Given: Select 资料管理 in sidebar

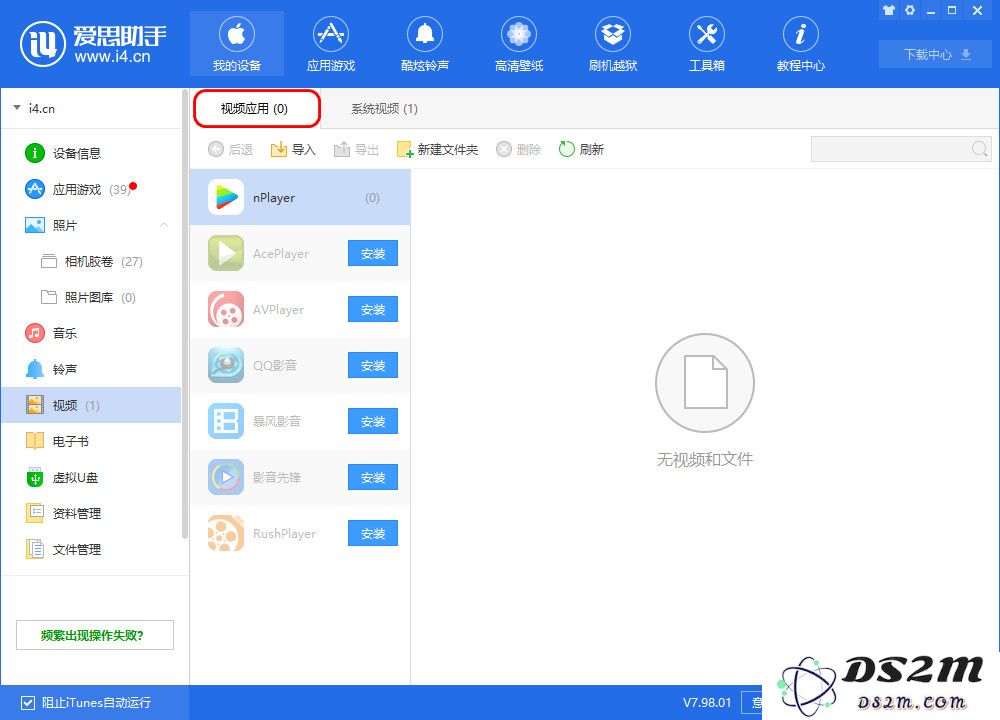Looking at the screenshot, I should click(91, 513).
